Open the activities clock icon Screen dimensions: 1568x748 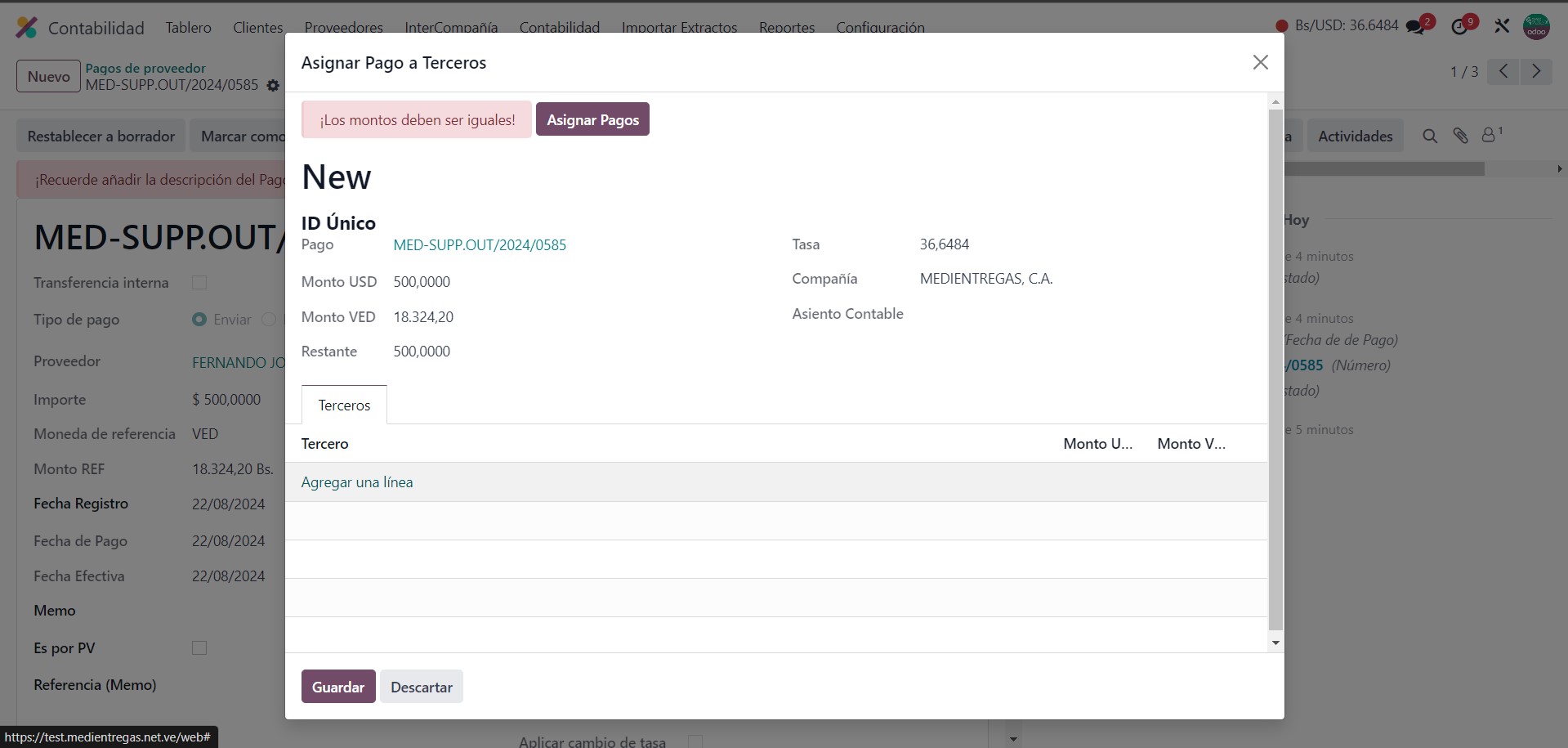tap(1459, 27)
